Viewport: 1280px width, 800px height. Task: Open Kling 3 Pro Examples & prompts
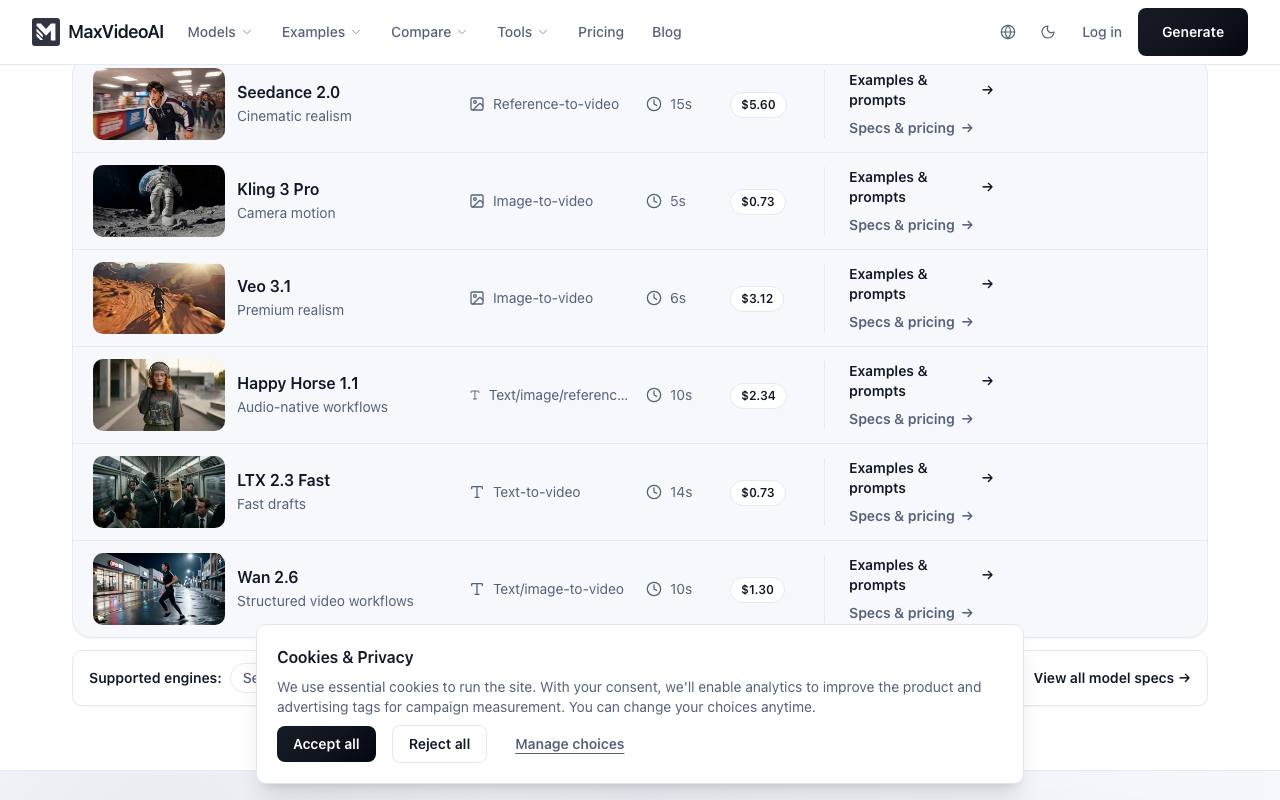(x=921, y=187)
